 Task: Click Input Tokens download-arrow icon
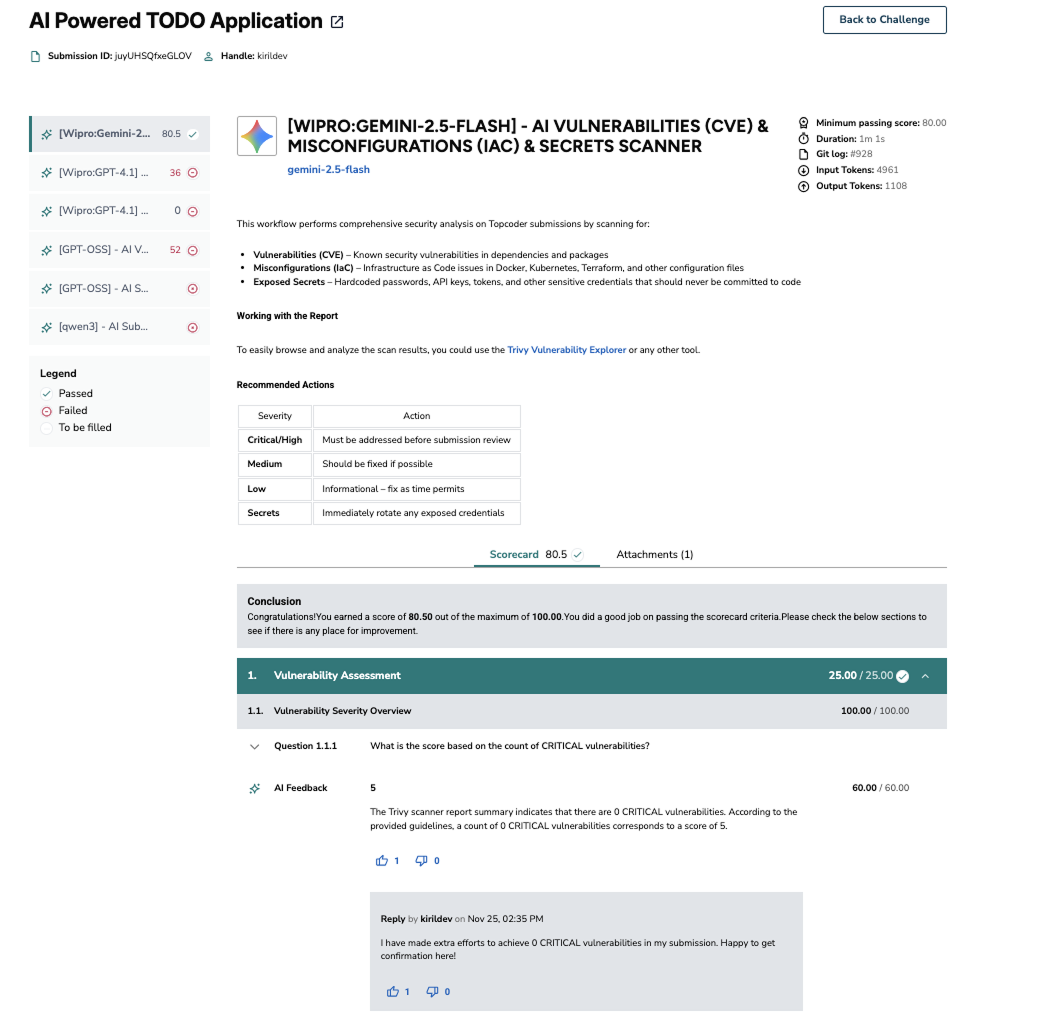803,170
